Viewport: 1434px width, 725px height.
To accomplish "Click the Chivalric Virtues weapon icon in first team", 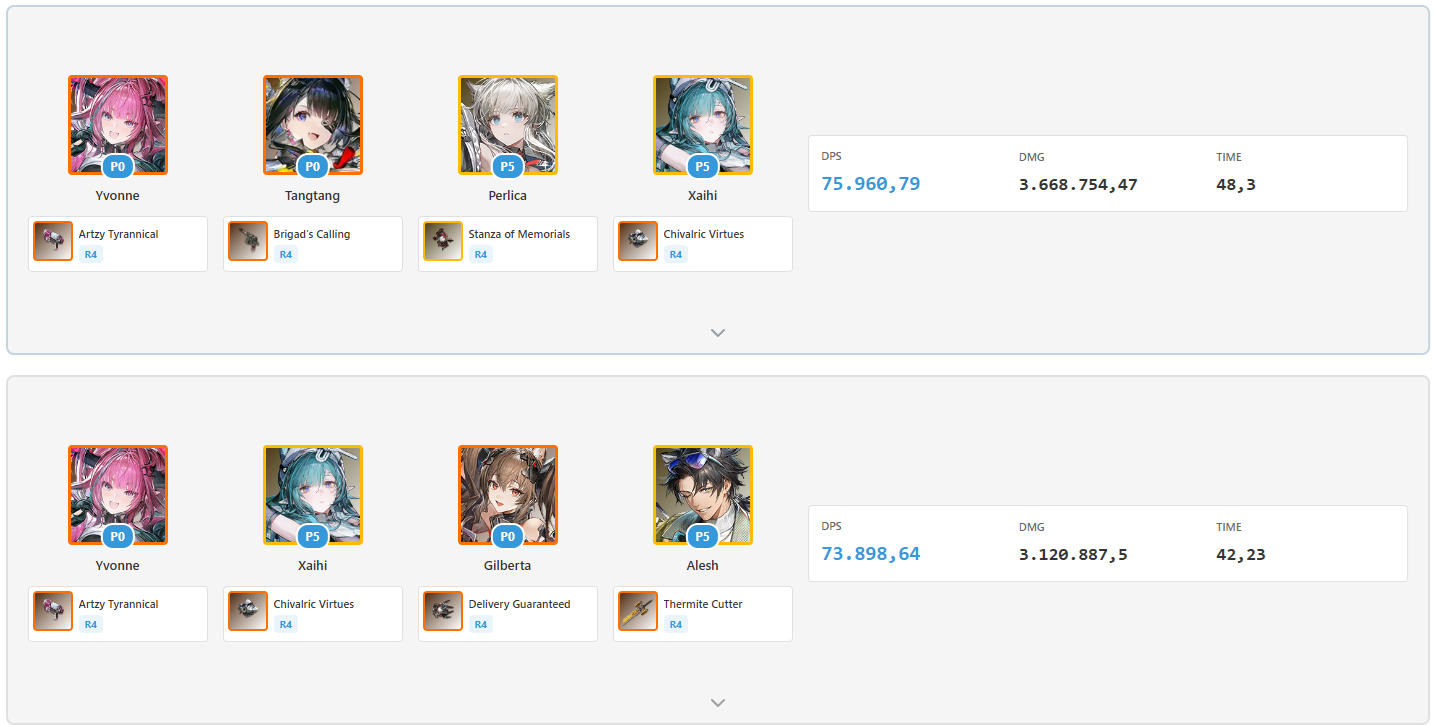I will click(638, 241).
